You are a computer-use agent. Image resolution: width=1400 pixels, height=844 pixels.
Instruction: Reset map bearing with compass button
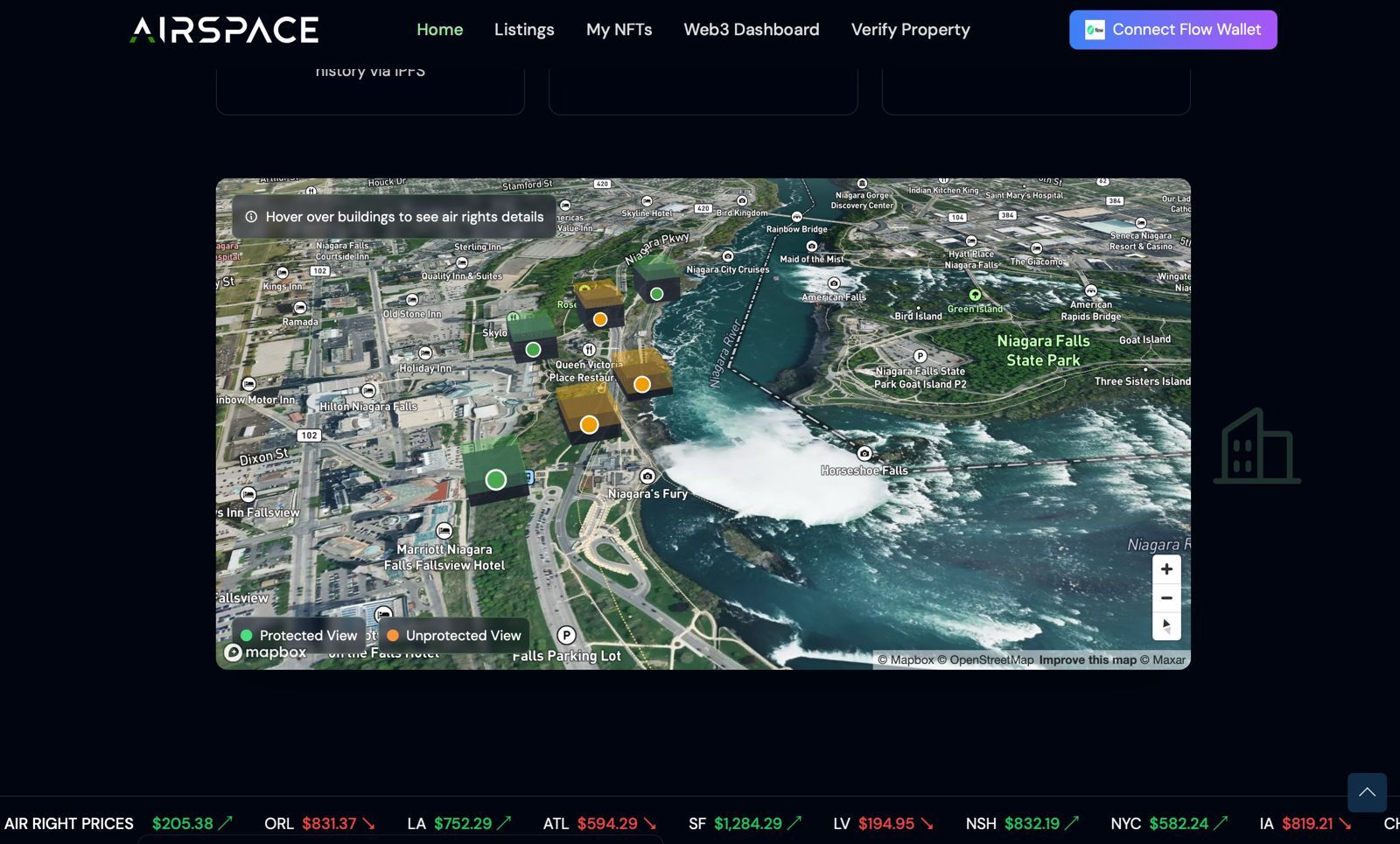pos(1166,626)
